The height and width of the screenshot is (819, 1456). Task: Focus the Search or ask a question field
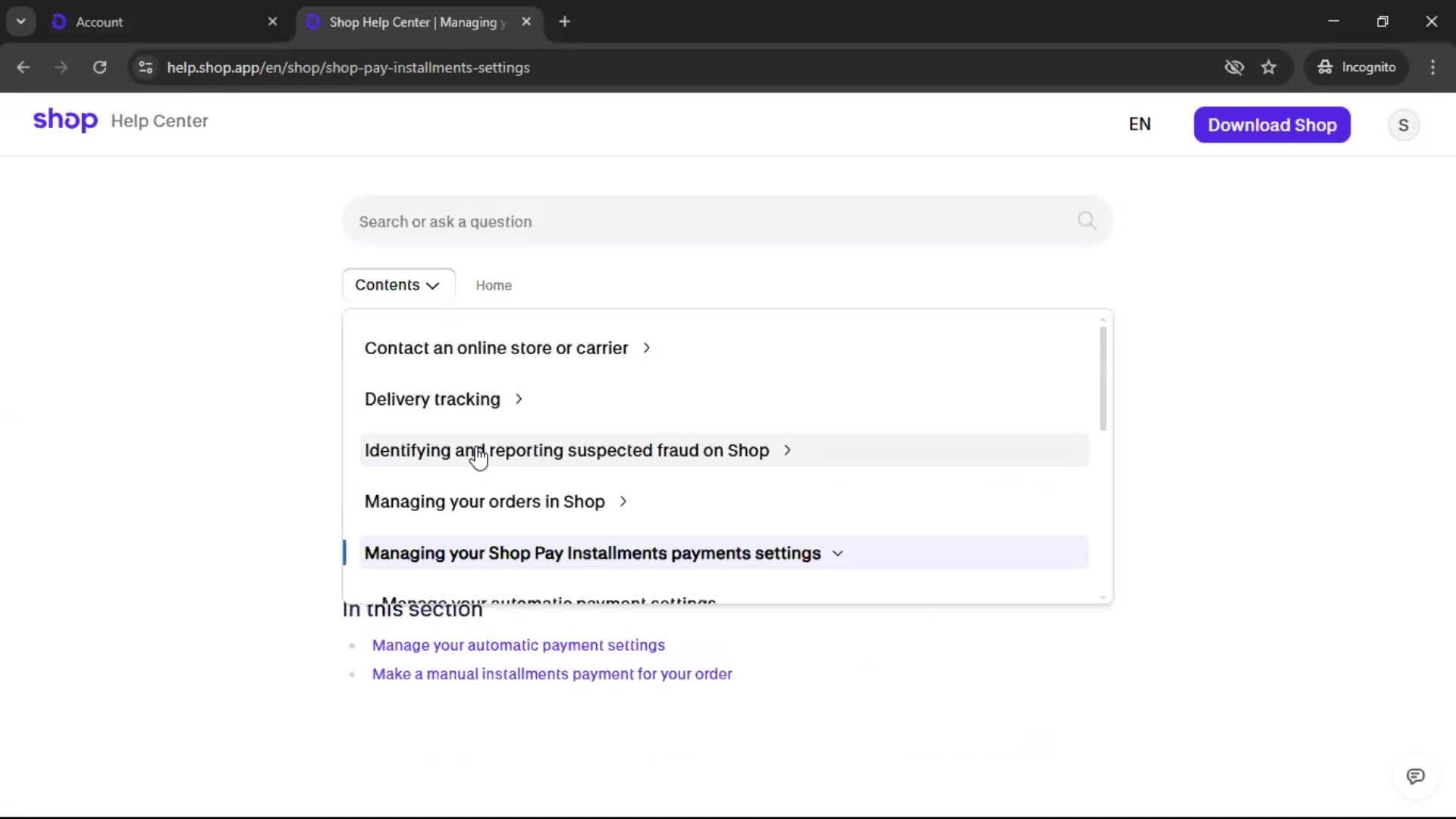[x=682, y=221]
